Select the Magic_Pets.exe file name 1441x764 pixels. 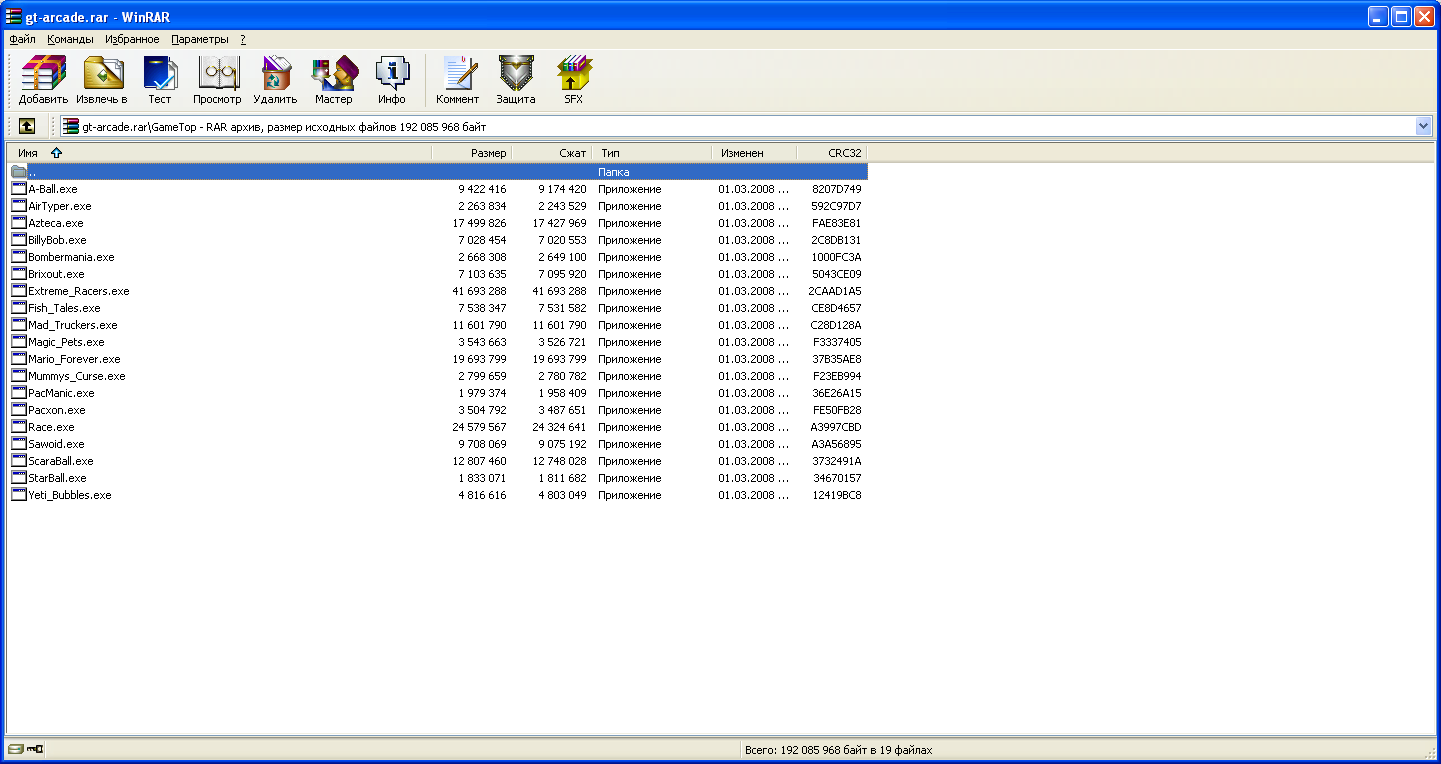(x=66, y=342)
